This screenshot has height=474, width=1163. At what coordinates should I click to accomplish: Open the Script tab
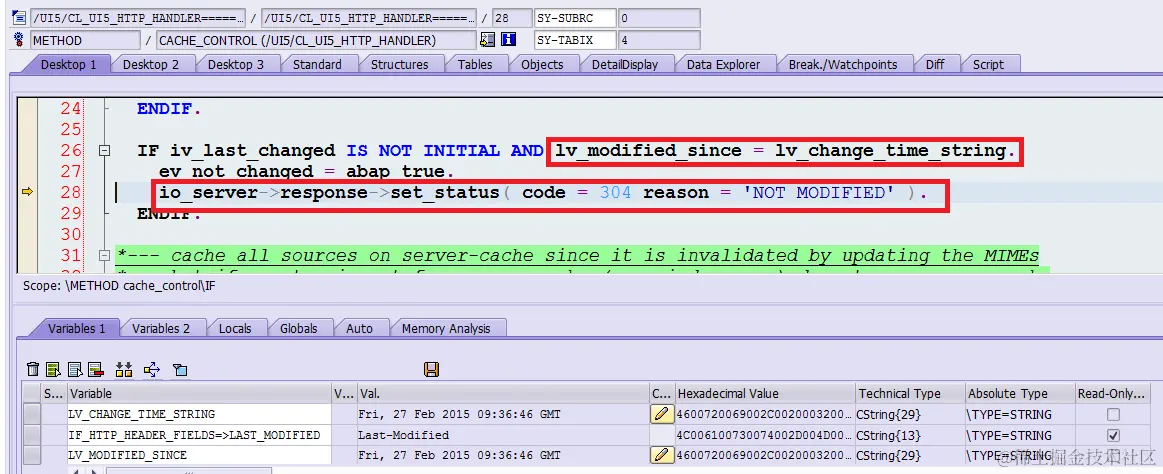988,65
